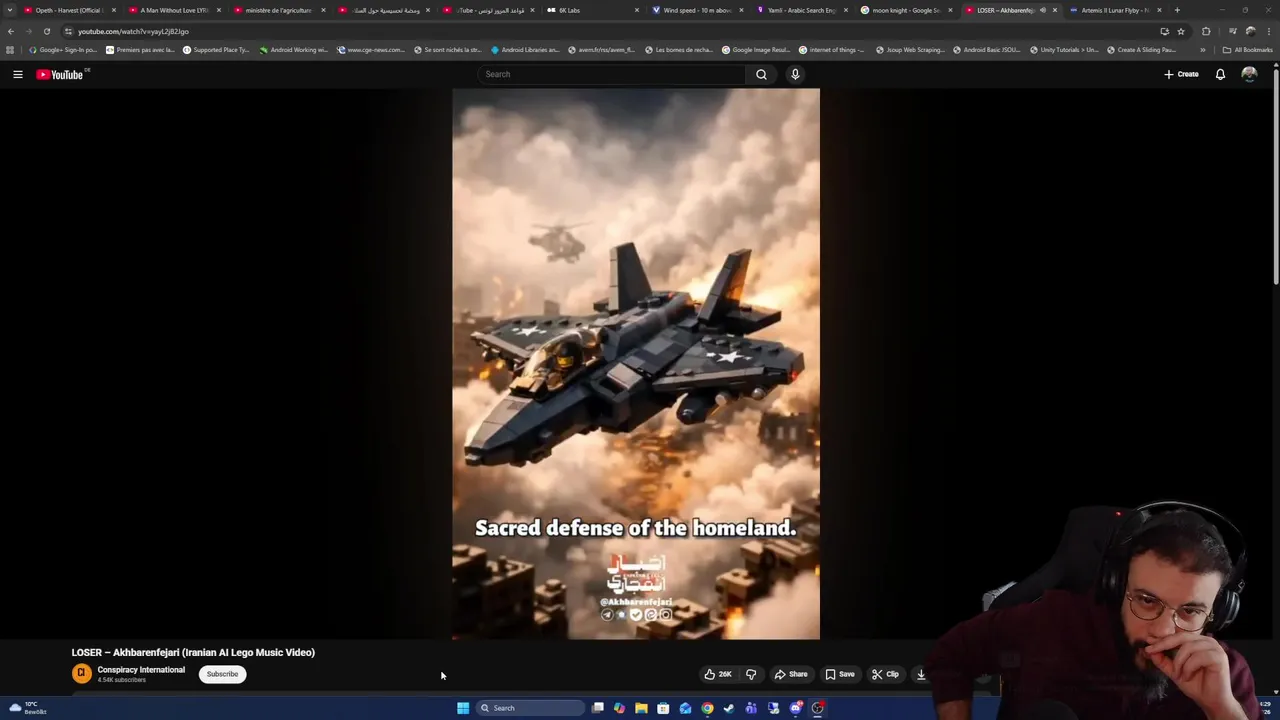Bookmark this page with the star icon
The width and height of the screenshot is (1280, 720).
[x=1181, y=31]
